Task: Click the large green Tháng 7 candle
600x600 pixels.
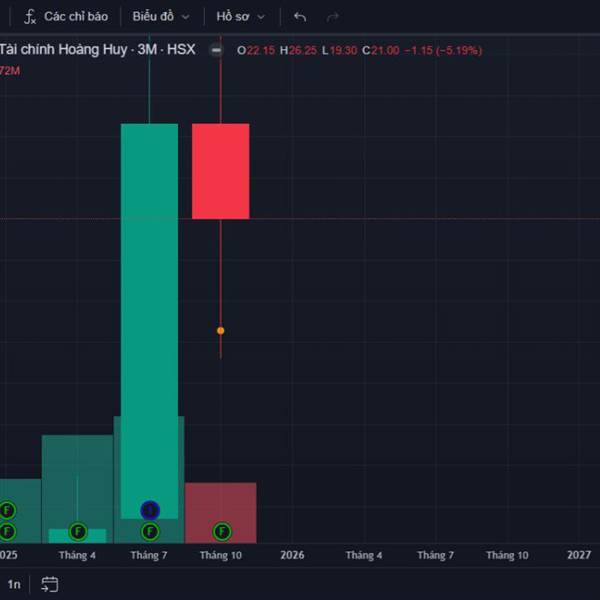Action: [150, 300]
